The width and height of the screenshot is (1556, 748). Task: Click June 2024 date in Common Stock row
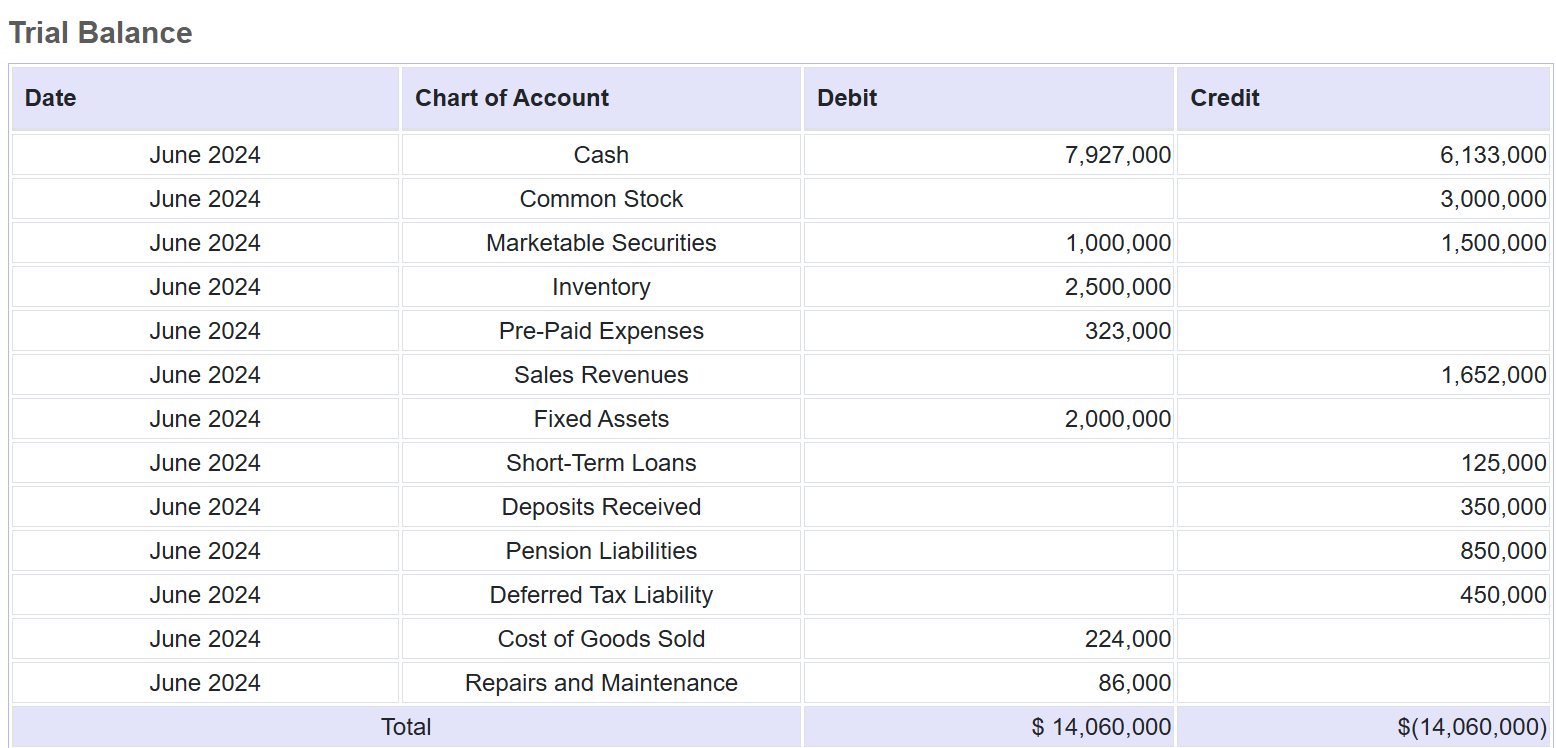pos(205,199)
